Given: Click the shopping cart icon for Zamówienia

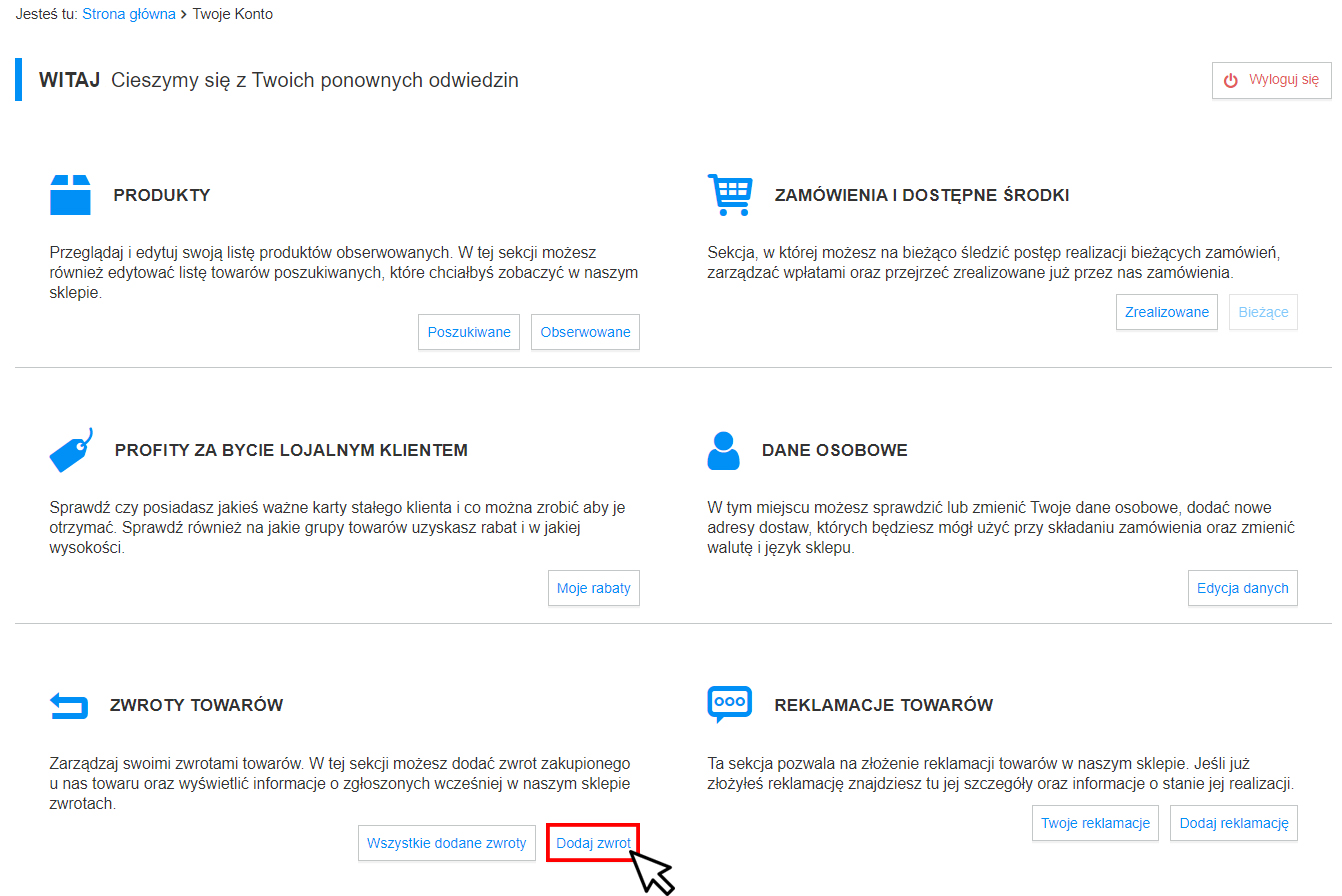Looking at the screenshot, I should click(729, 194).
